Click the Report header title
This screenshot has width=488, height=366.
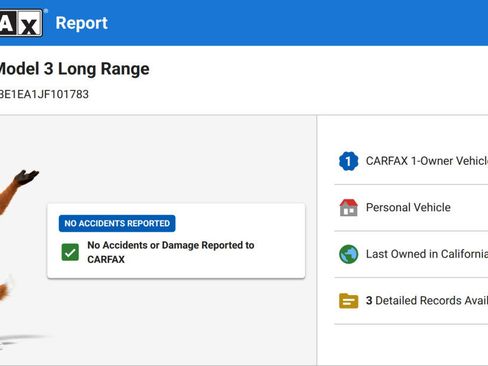81,23
